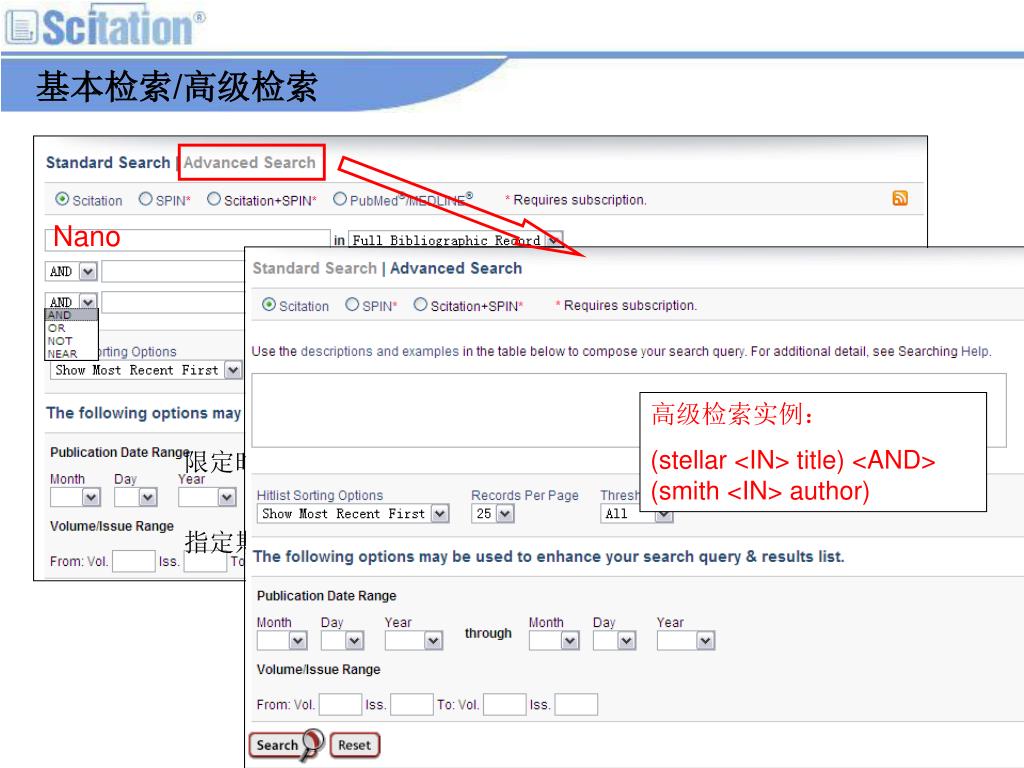Choose AND in the open operator list
1024x768 pixels.
coord(71,315)
